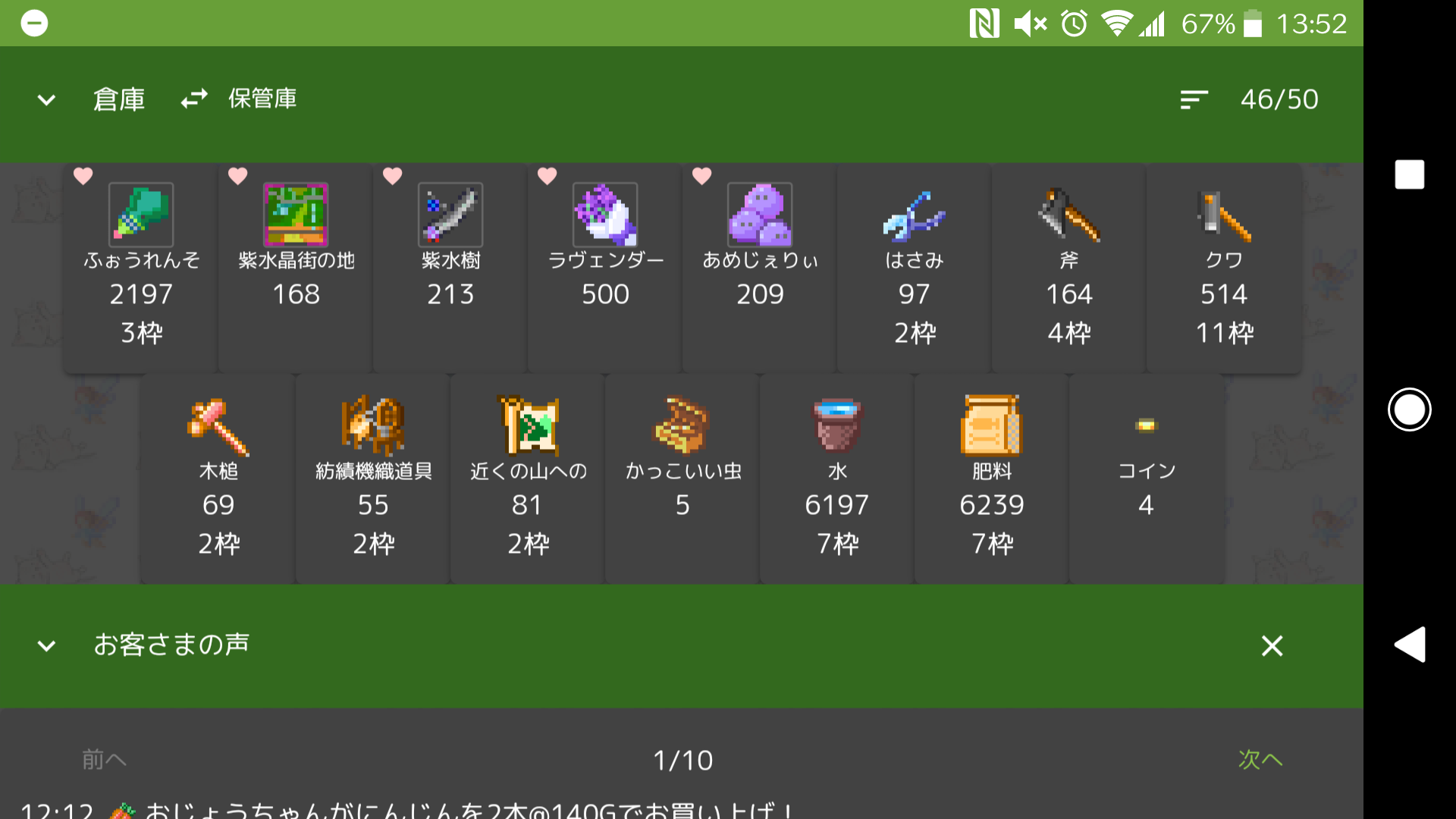
Task: Tap the Android home navigation button
Action: [x=1410, y=409]
